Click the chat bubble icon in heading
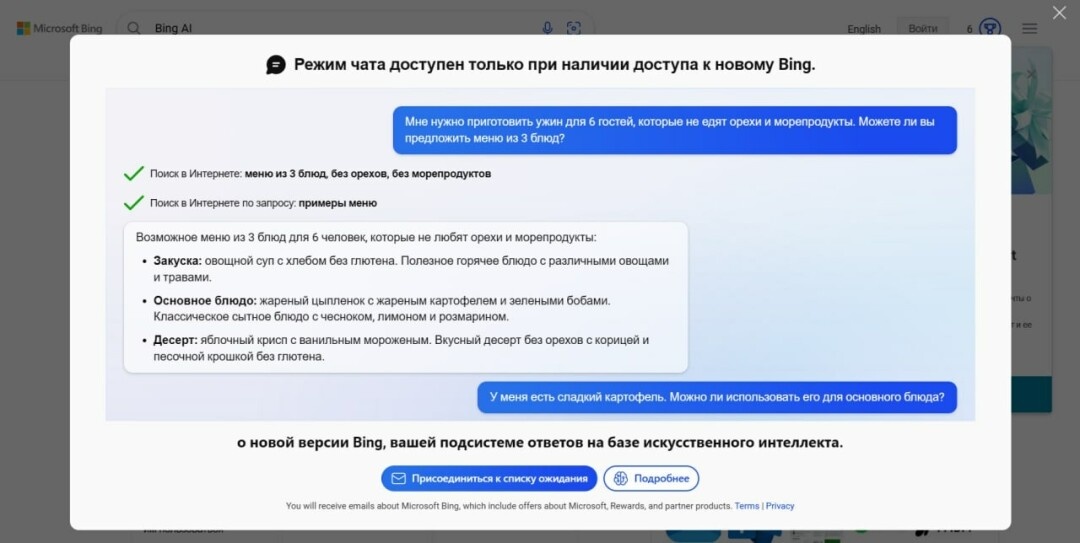This screenshot has width=1080, height=543. click(276, 65)
